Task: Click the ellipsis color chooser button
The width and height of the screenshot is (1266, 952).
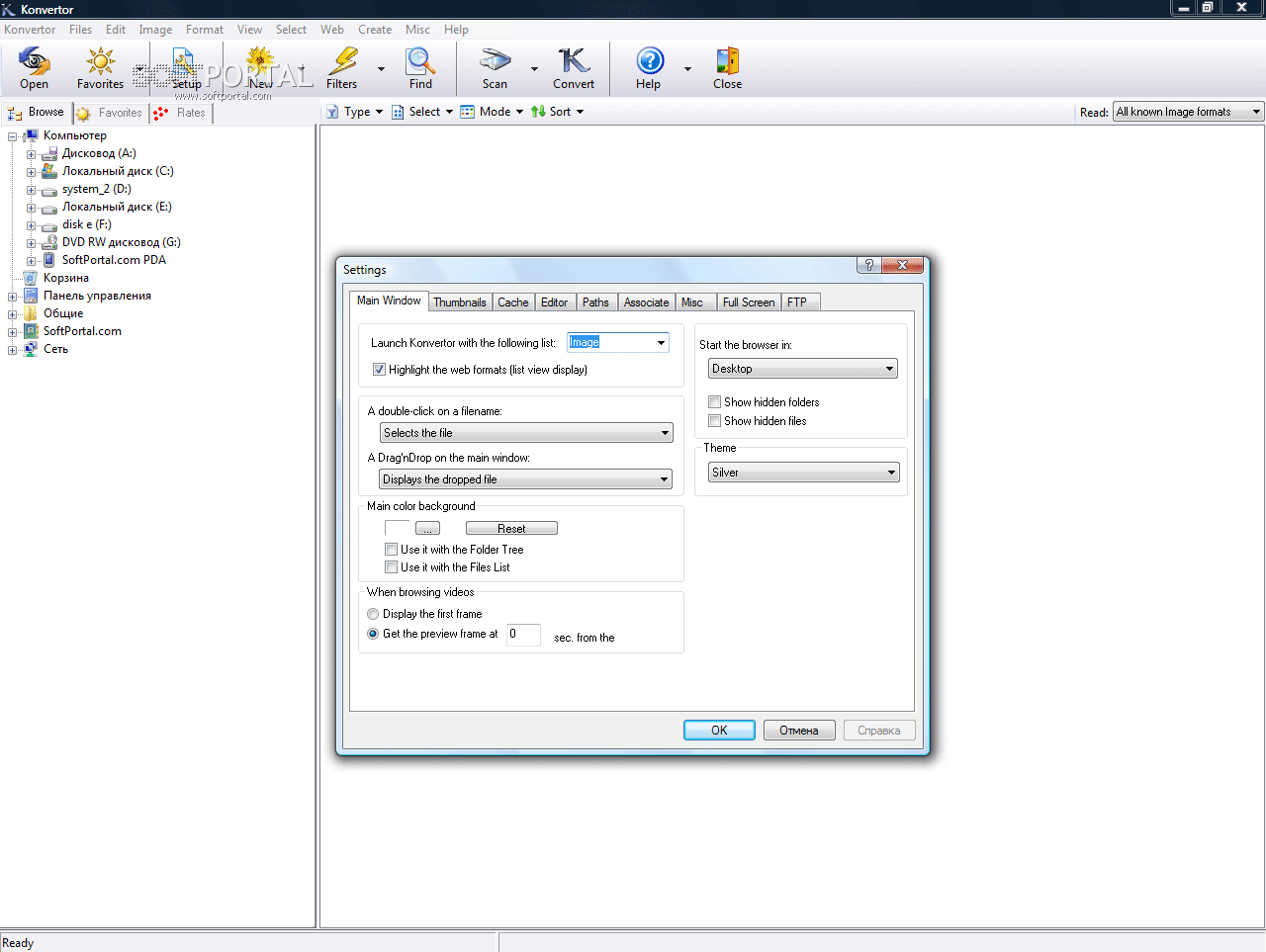Action: (427, 529)
